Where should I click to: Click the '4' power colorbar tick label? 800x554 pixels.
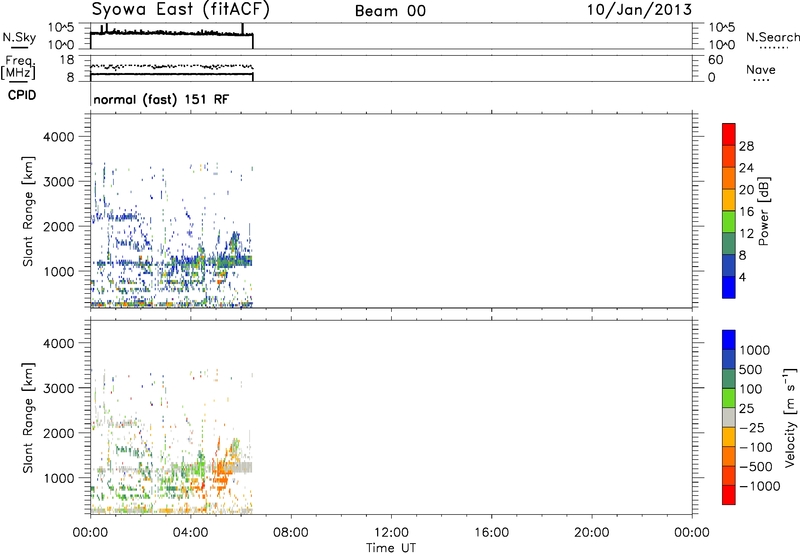[742, 278]
